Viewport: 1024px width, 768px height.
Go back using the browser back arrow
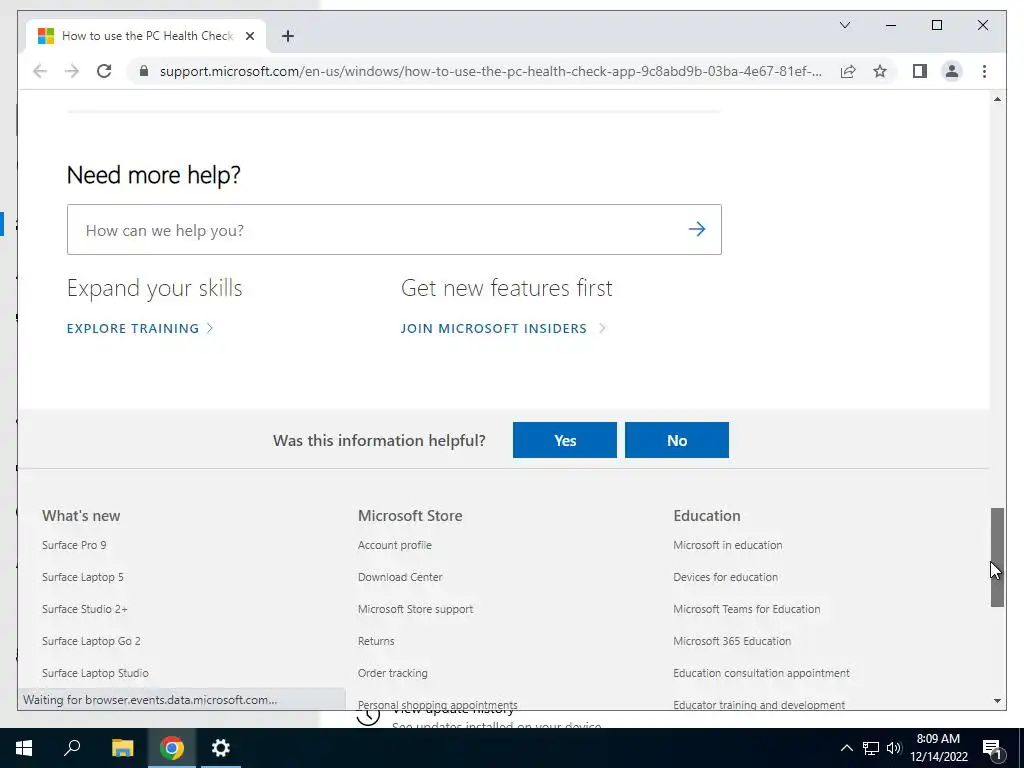pos(40,71)
